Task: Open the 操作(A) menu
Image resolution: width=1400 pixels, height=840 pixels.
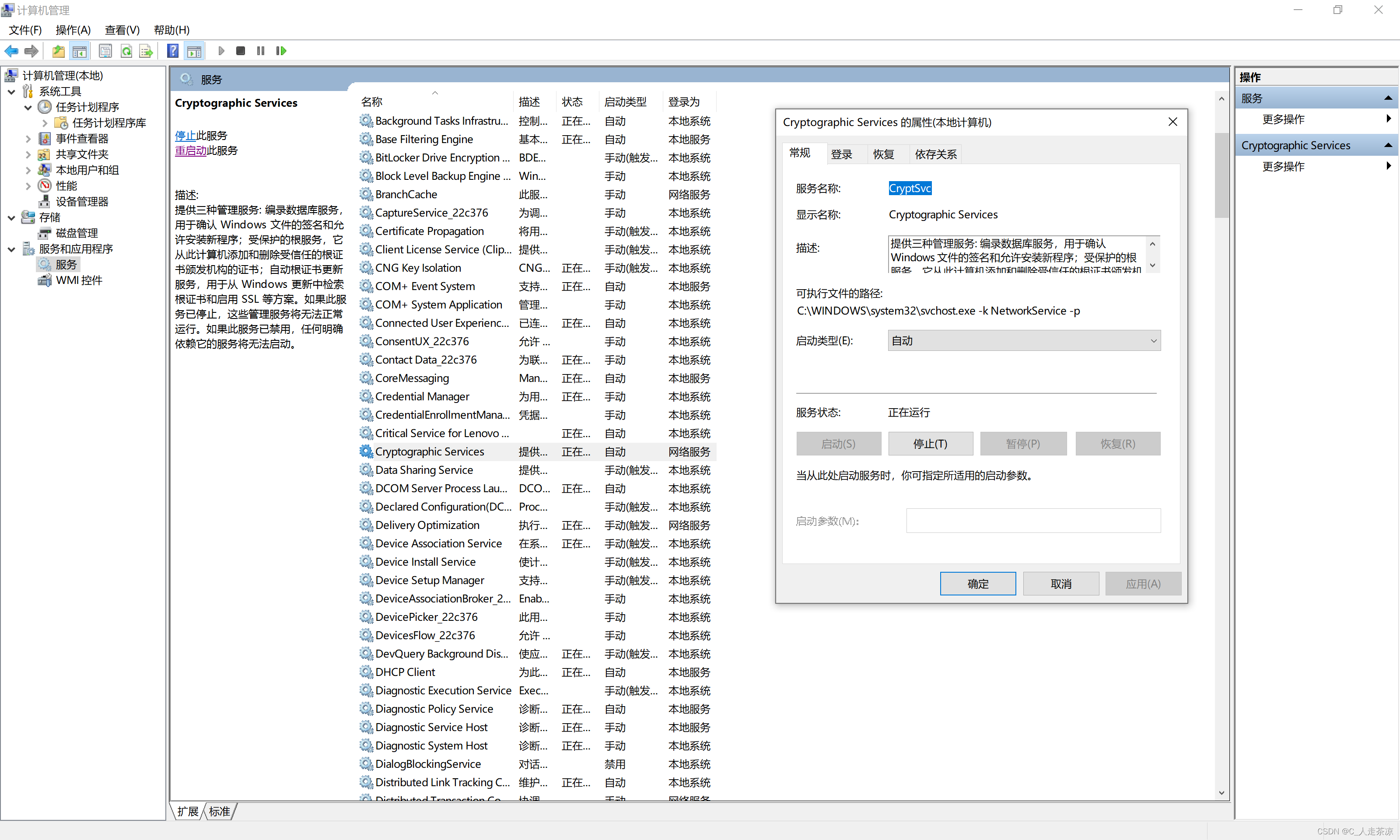Action: 73,30
